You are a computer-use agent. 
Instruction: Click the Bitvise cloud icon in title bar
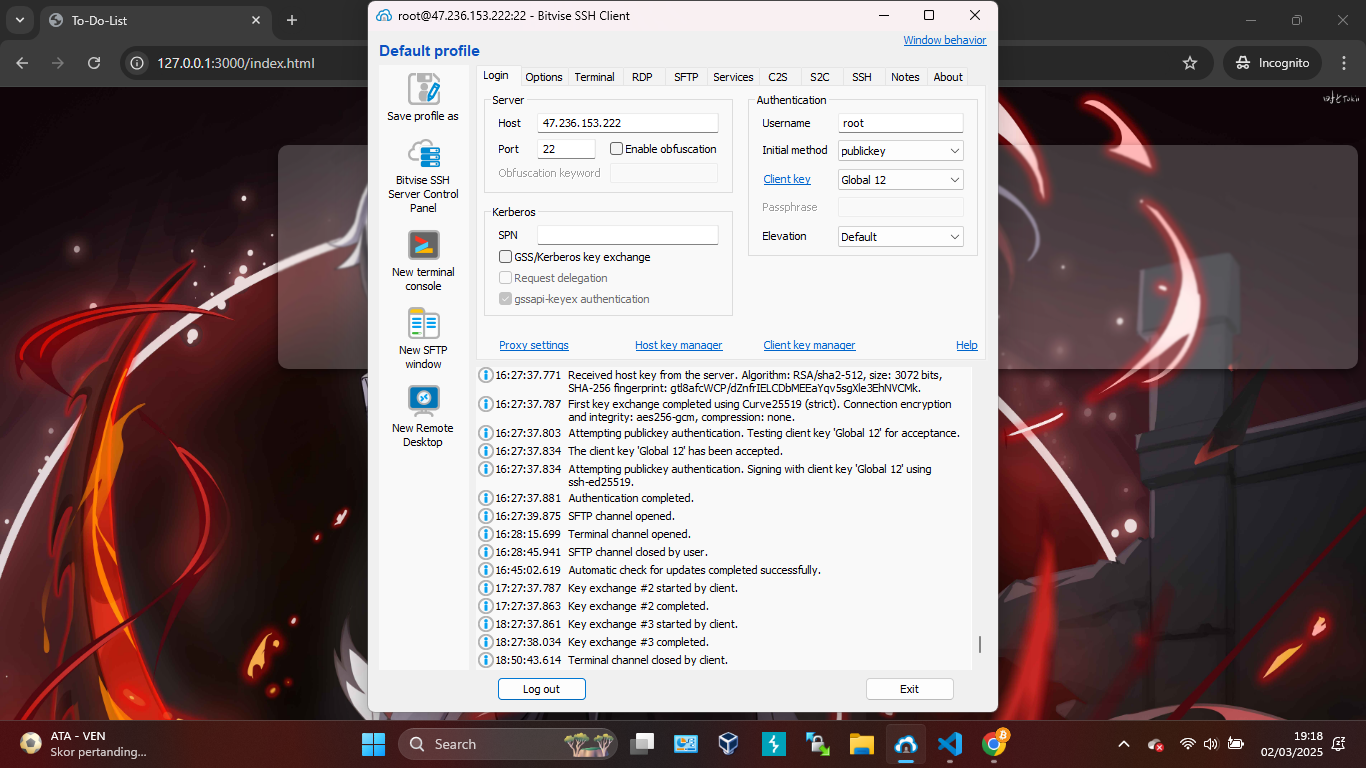click(384, 15)
